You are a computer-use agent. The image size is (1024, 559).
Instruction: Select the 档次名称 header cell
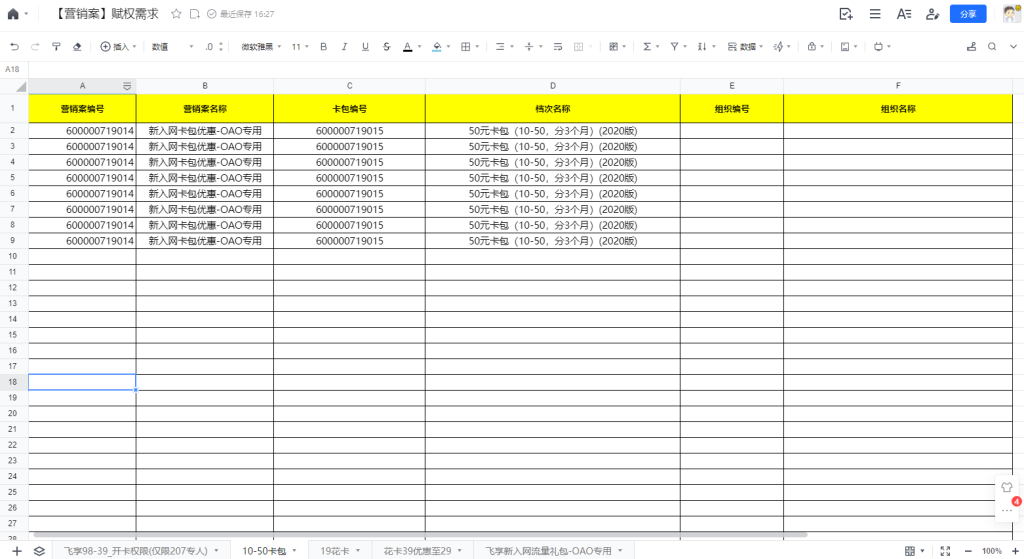(x=552, y=108)
